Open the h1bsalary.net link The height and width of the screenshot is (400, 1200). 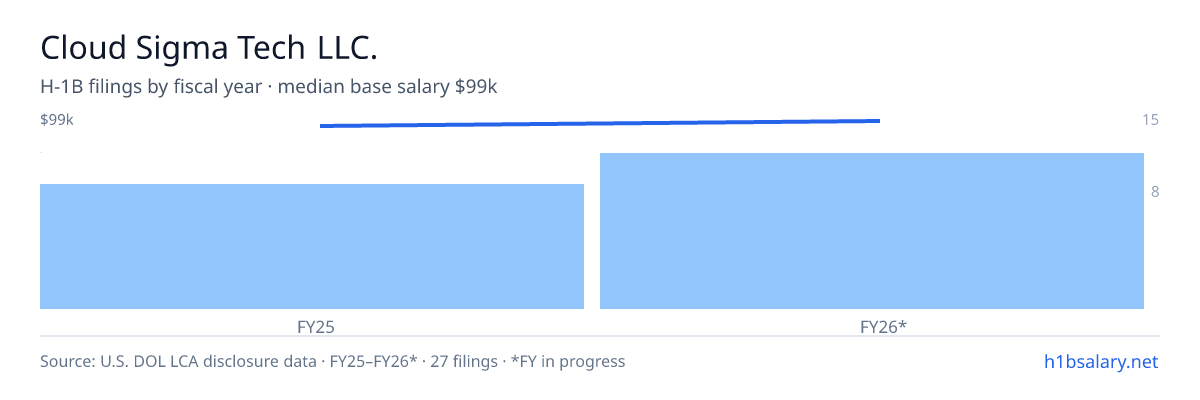pyautogui.click(x=1099, y=361)
